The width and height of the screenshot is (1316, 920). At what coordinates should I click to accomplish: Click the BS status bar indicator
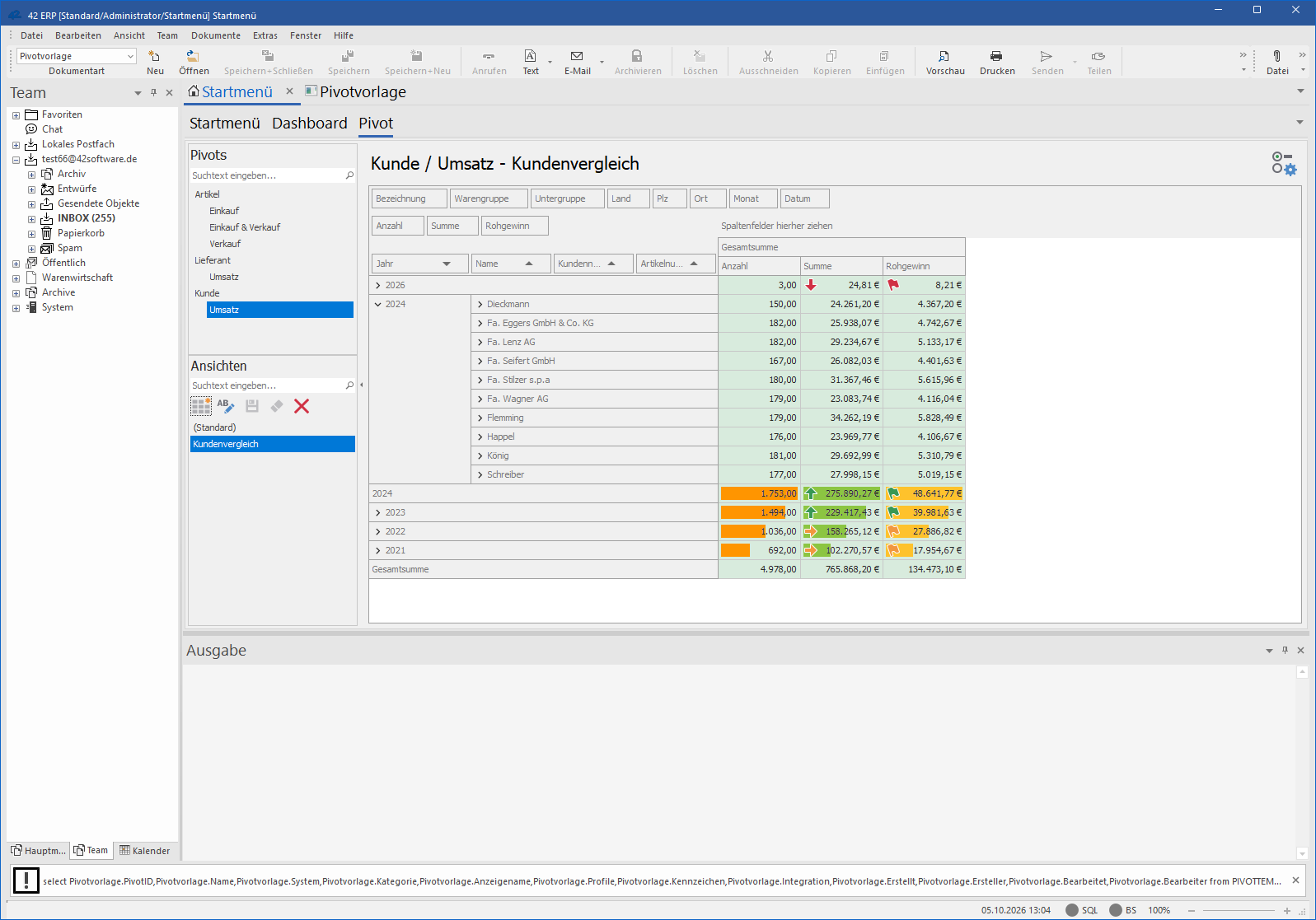(x=1122, y=910)
